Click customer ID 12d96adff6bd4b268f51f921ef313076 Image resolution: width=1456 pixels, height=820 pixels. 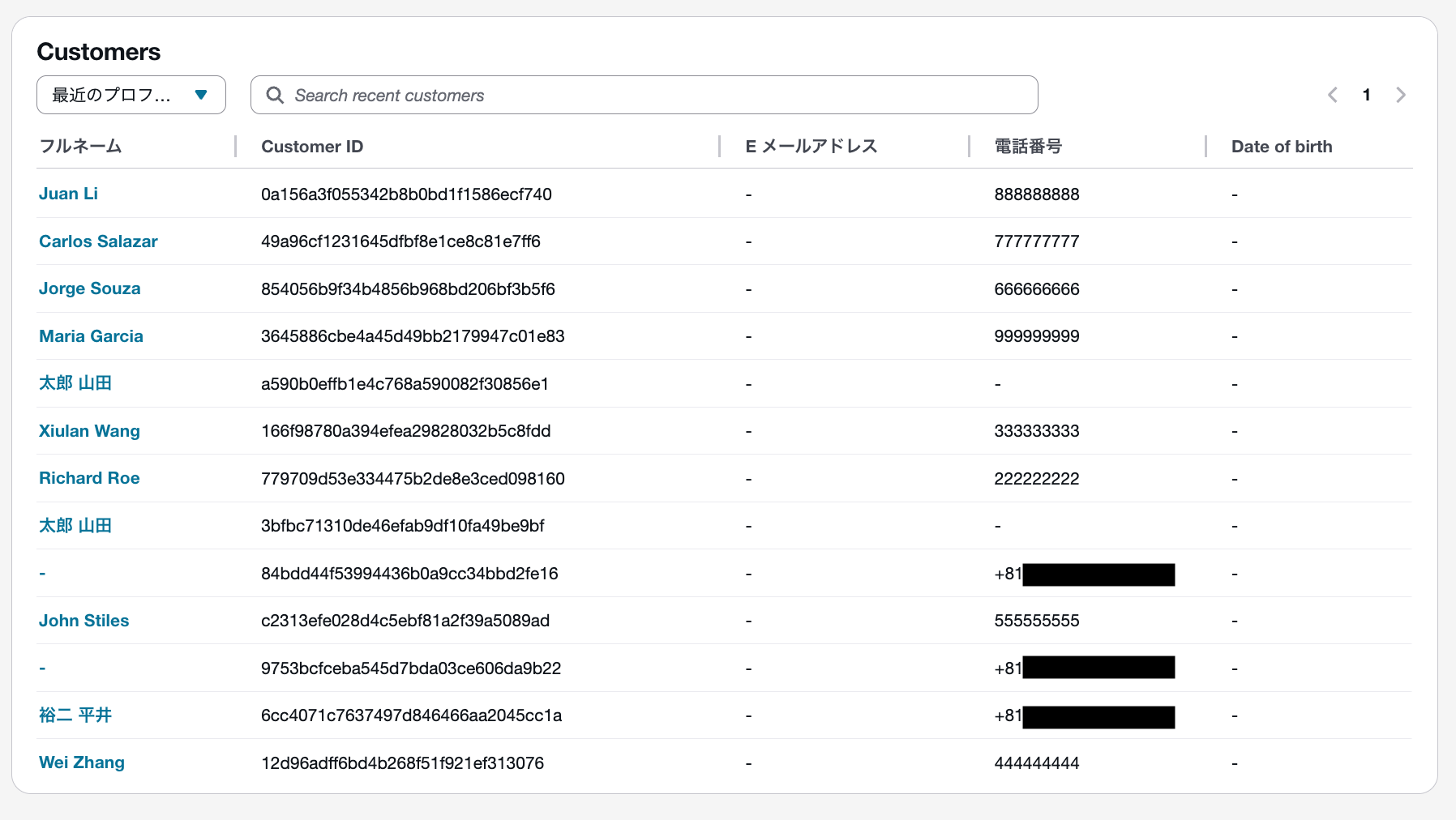tap(402, 763)
